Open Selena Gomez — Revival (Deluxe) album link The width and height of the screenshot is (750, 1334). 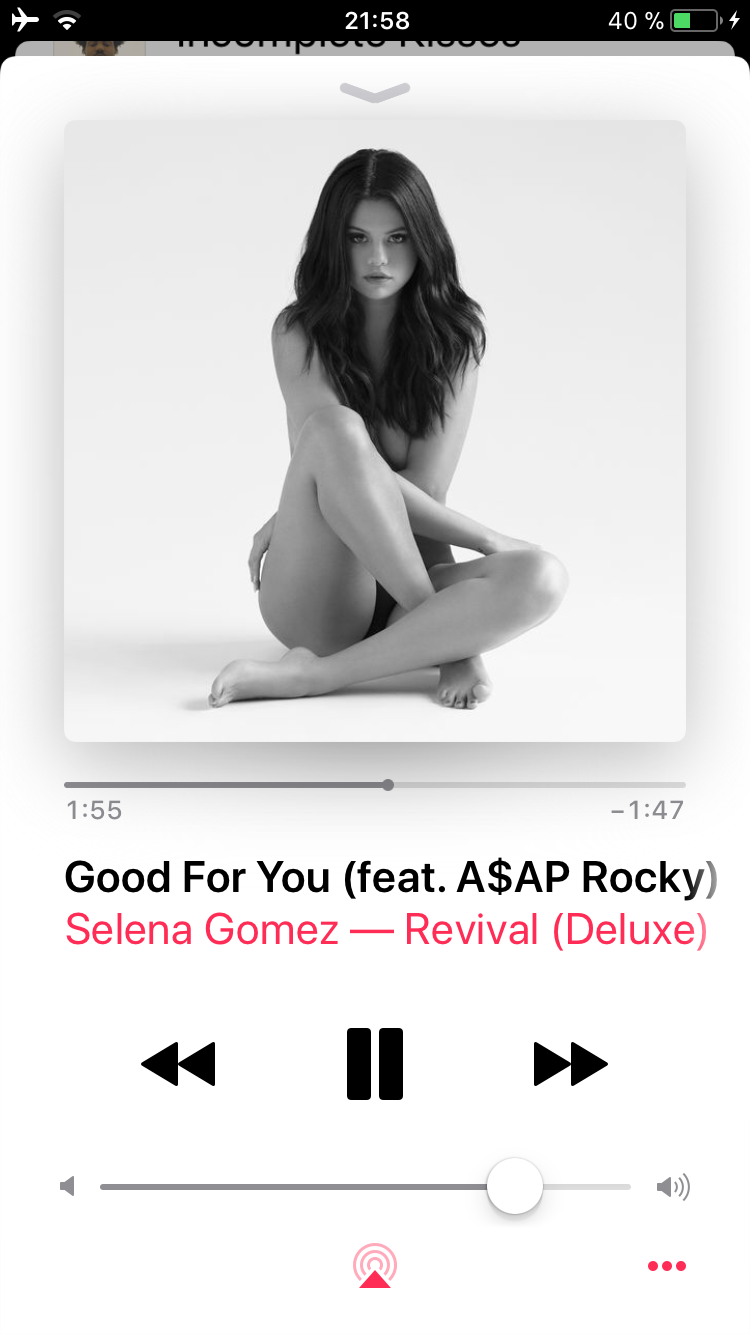[386, 930]
